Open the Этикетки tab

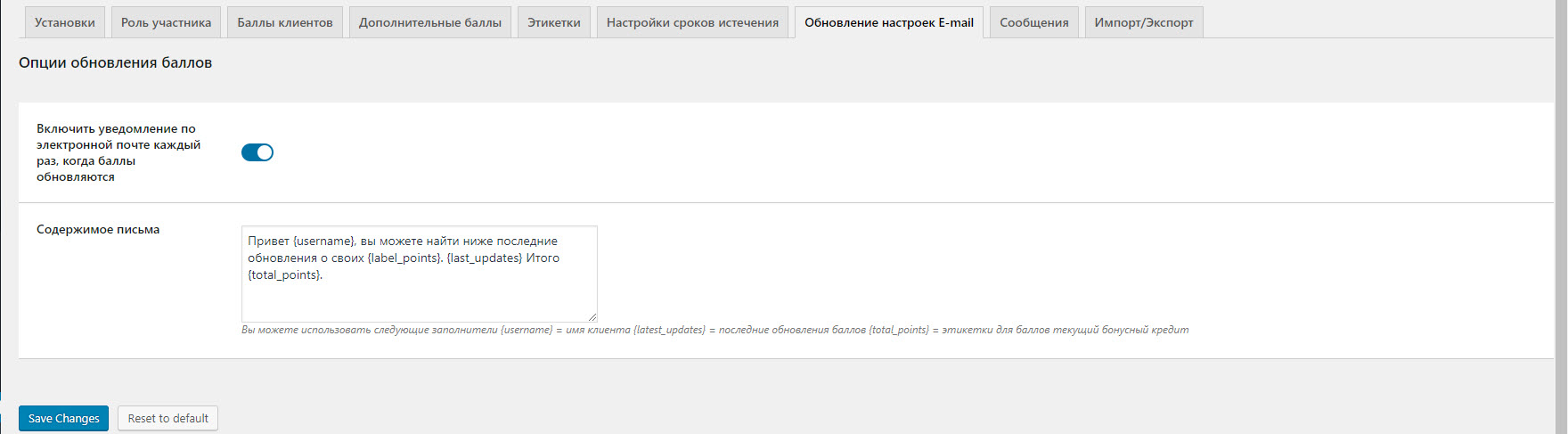coord(553,22)
